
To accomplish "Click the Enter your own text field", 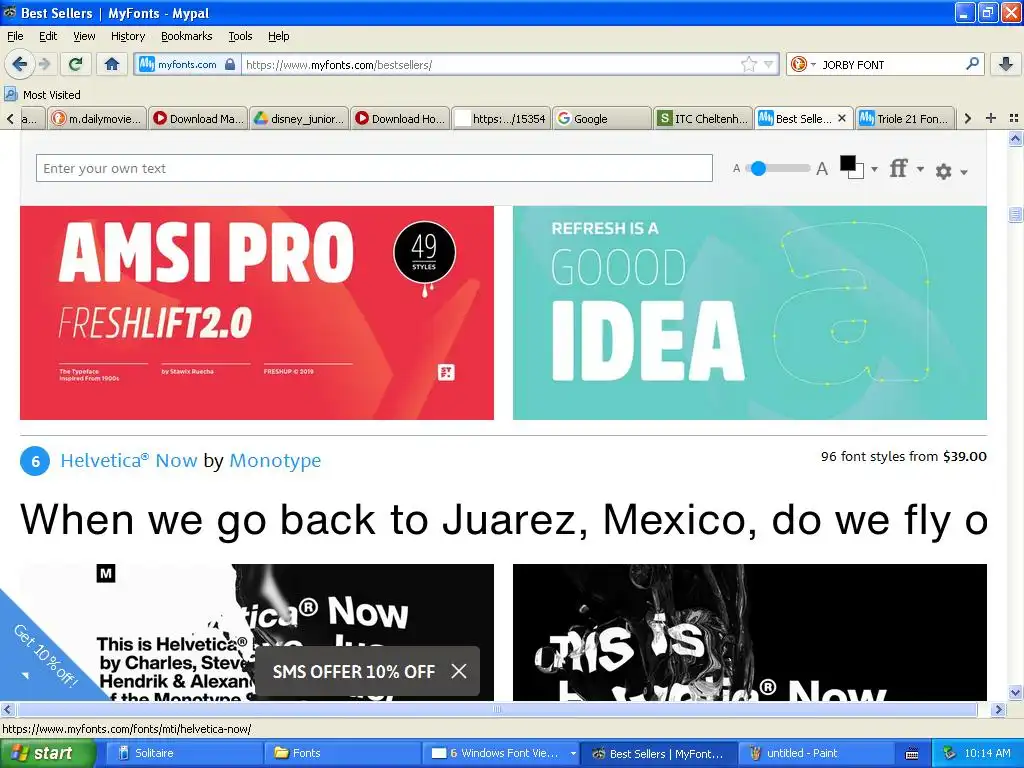I will 374,168.
